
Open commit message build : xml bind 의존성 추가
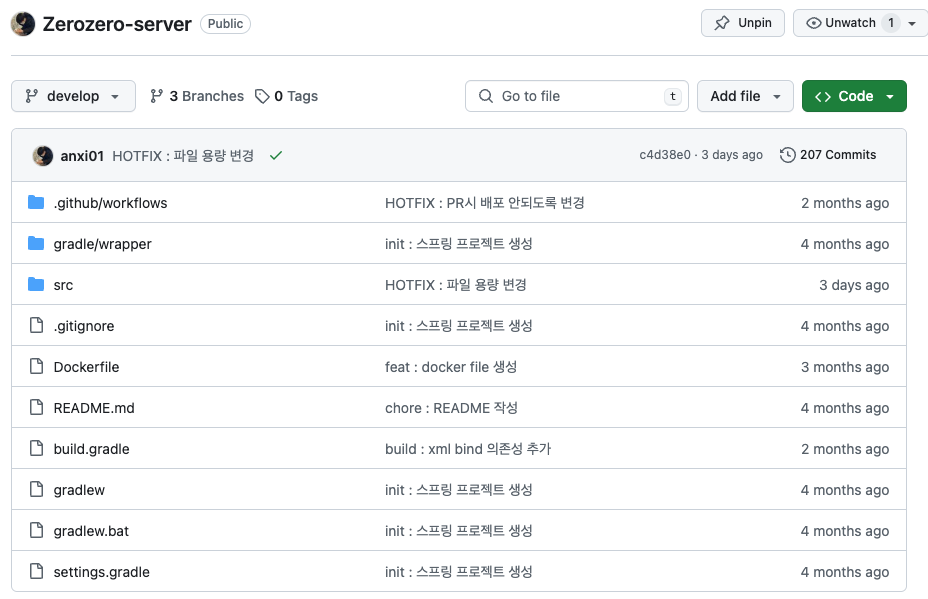coord(468,449)
